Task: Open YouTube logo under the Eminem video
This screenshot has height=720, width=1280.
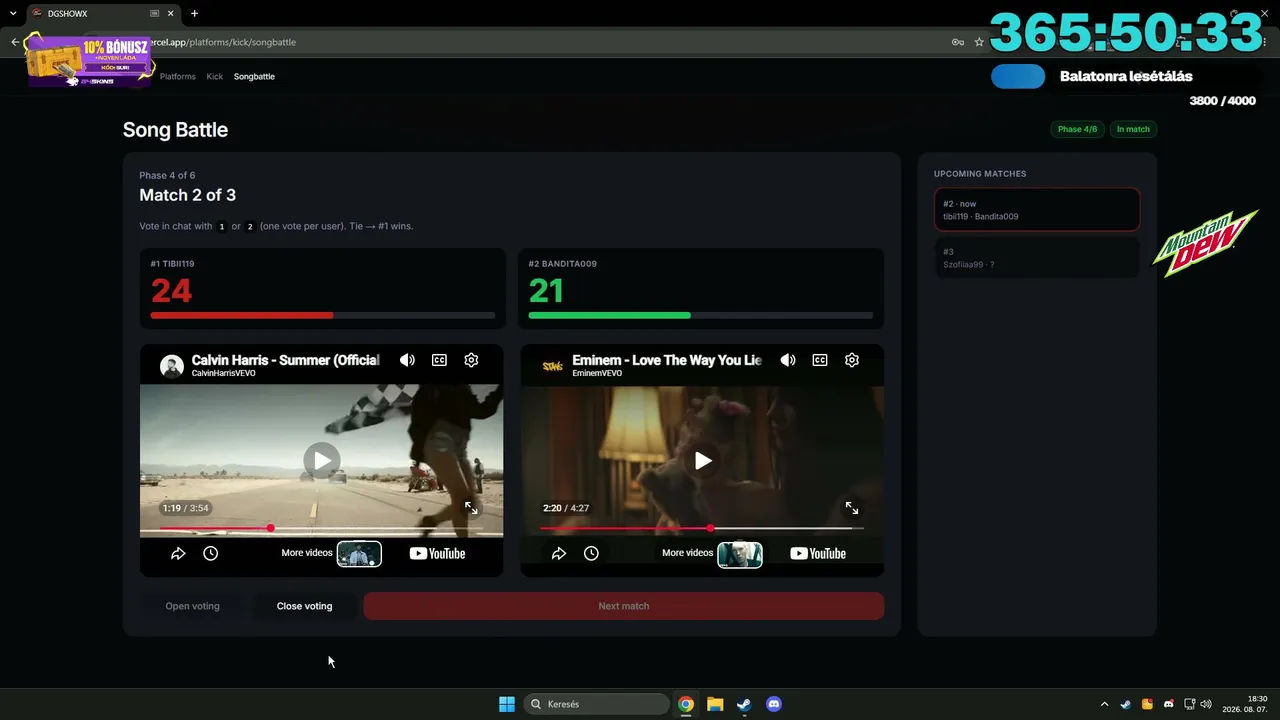Action: click(x=818, y=553)
